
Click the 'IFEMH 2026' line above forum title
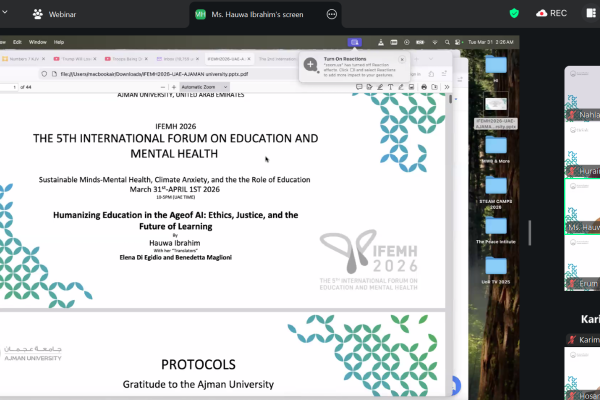(x=176, y=126)
